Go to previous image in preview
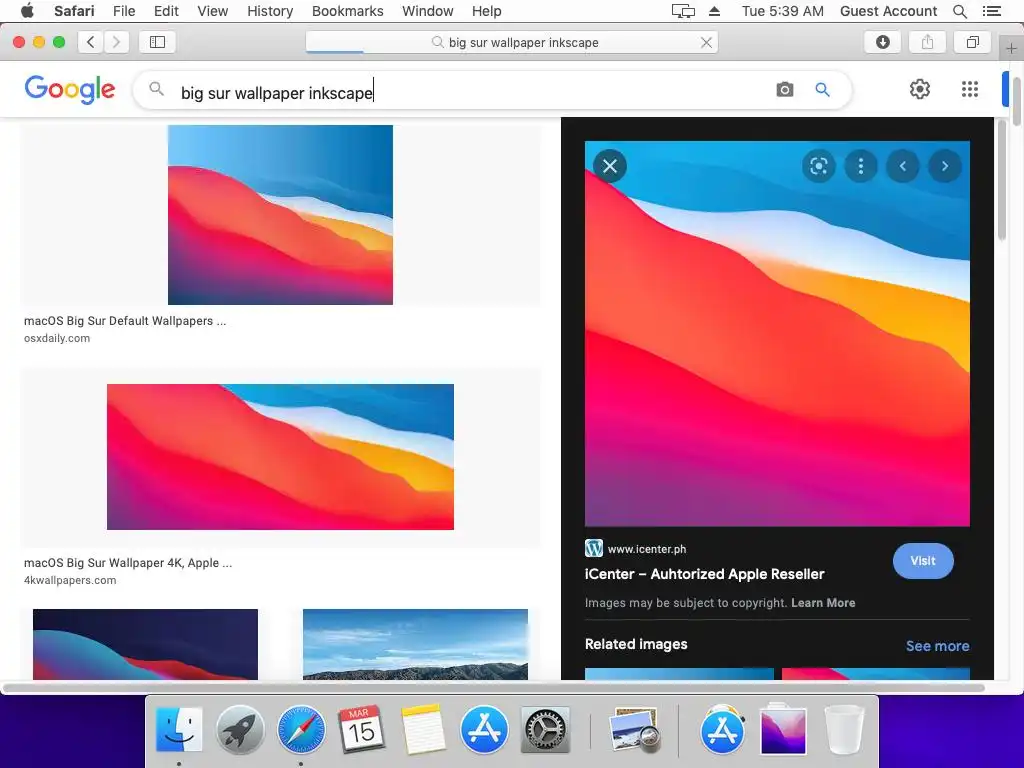The height and width of the screenshot is (768, 1024). (x=903, y=166)
